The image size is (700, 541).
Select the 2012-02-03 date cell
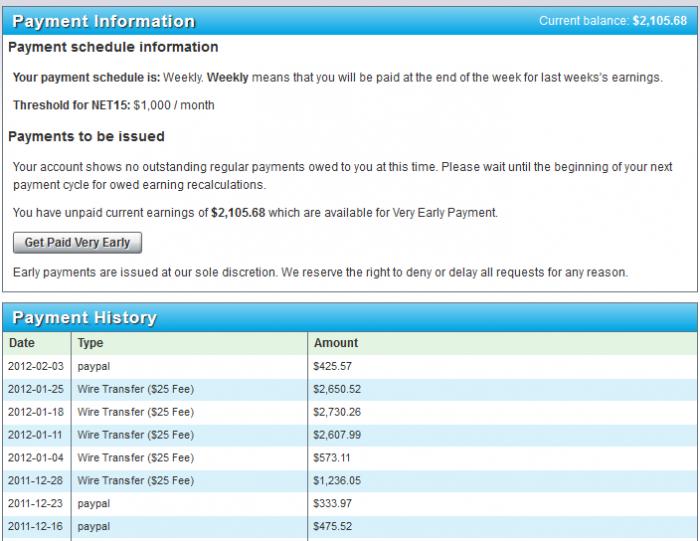coord(36,366)
